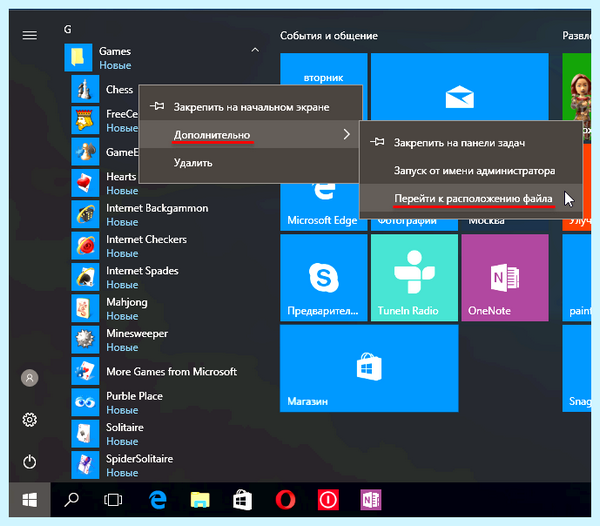Click the Internet Checkers label
This screenshot has height=526, width=600.
pos(146,239)
